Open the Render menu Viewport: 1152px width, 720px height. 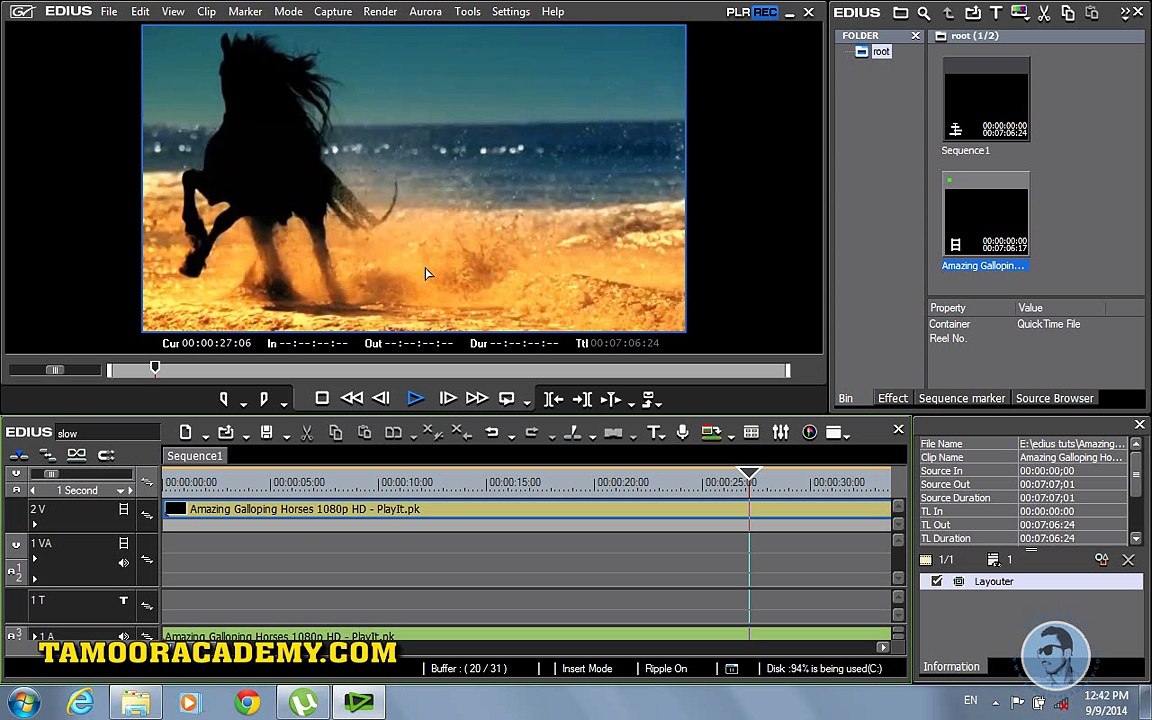(380, 12)
